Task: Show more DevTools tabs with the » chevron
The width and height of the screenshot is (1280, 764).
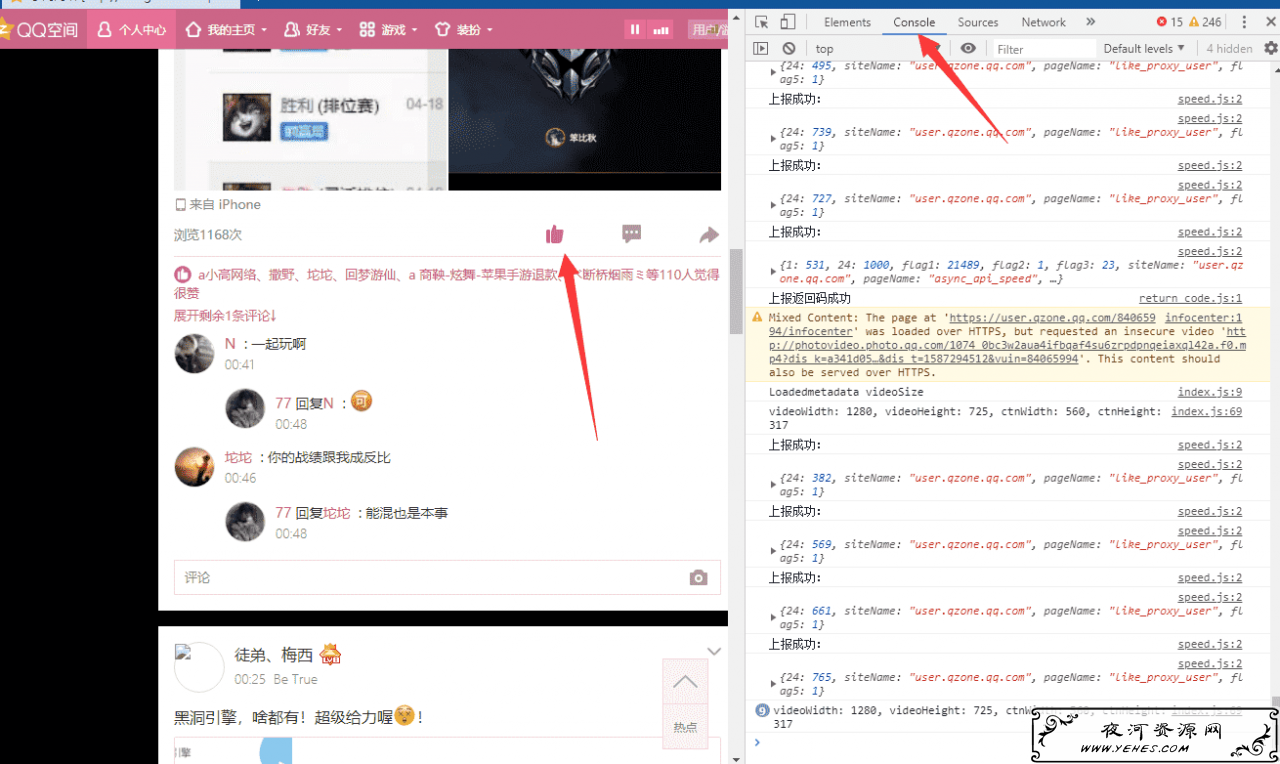Action: click(1090, 22)
